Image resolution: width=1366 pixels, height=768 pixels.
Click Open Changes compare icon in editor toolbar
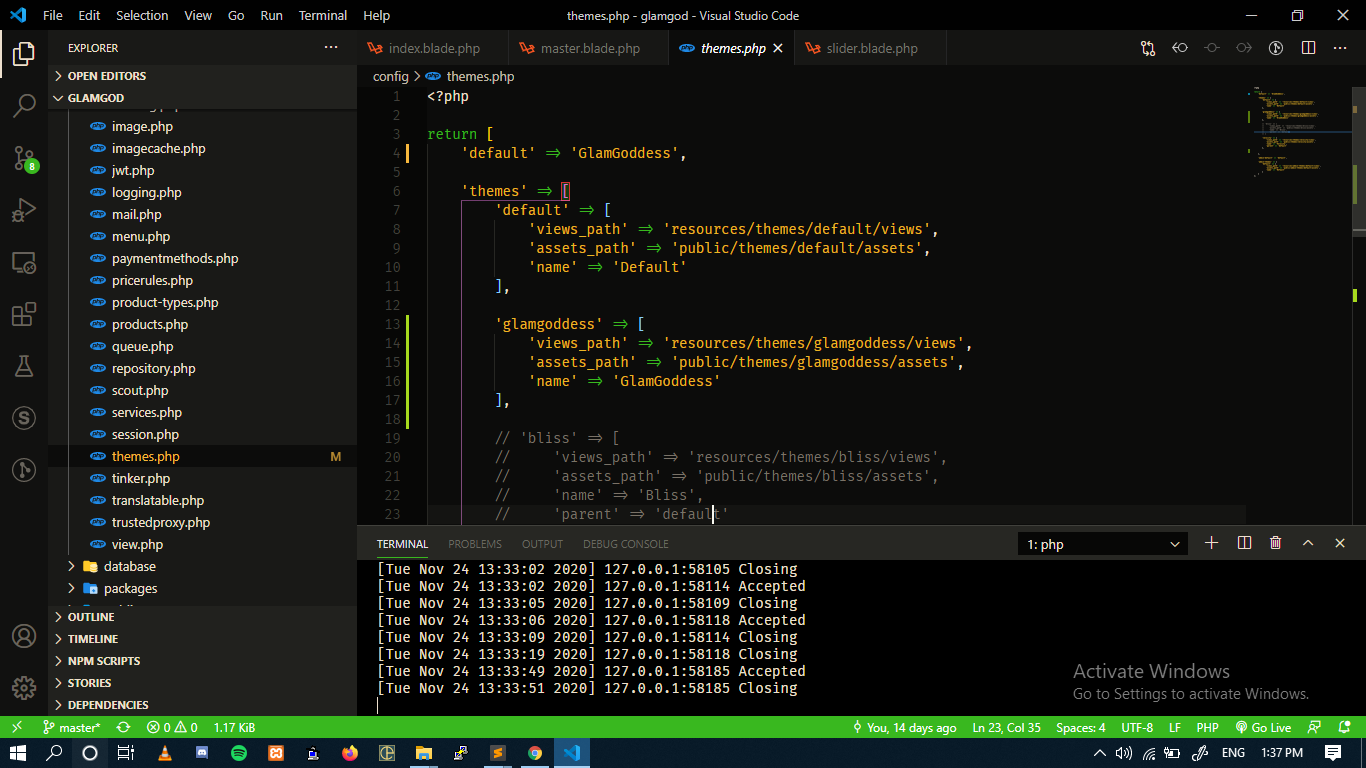point(1148,48)
